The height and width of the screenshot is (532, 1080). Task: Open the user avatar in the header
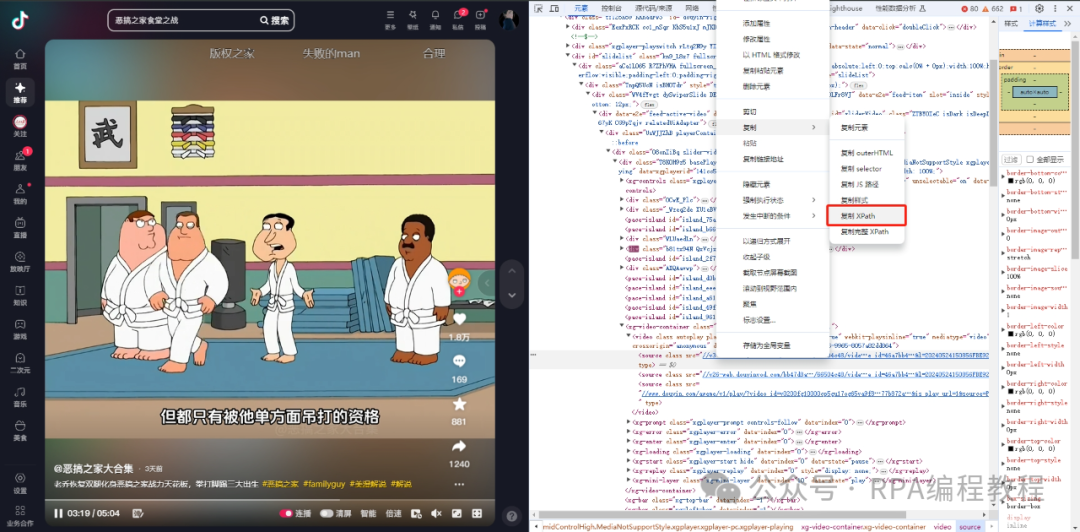point(509,19)
